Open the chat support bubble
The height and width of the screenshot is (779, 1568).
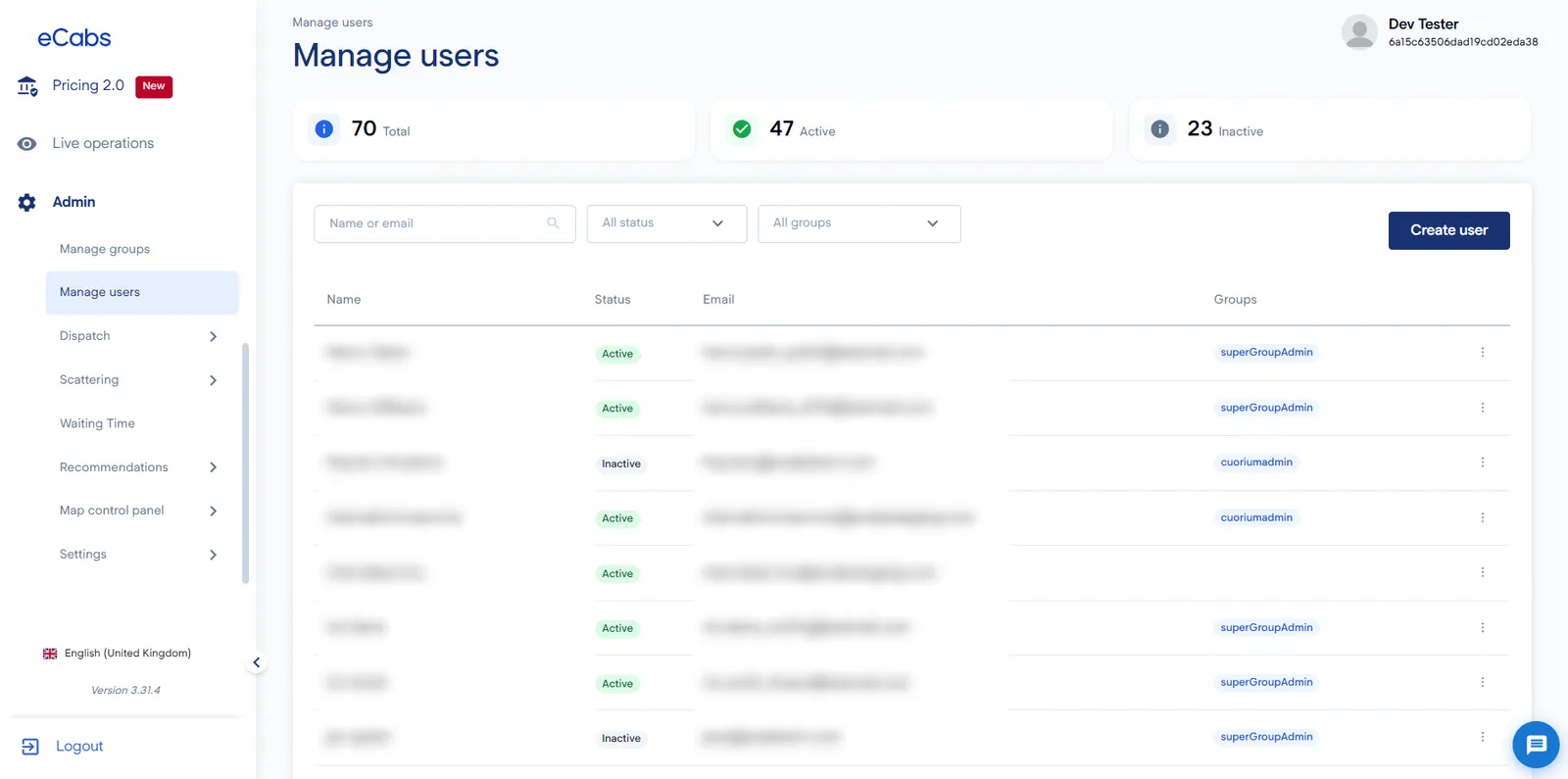point(1536,745)
